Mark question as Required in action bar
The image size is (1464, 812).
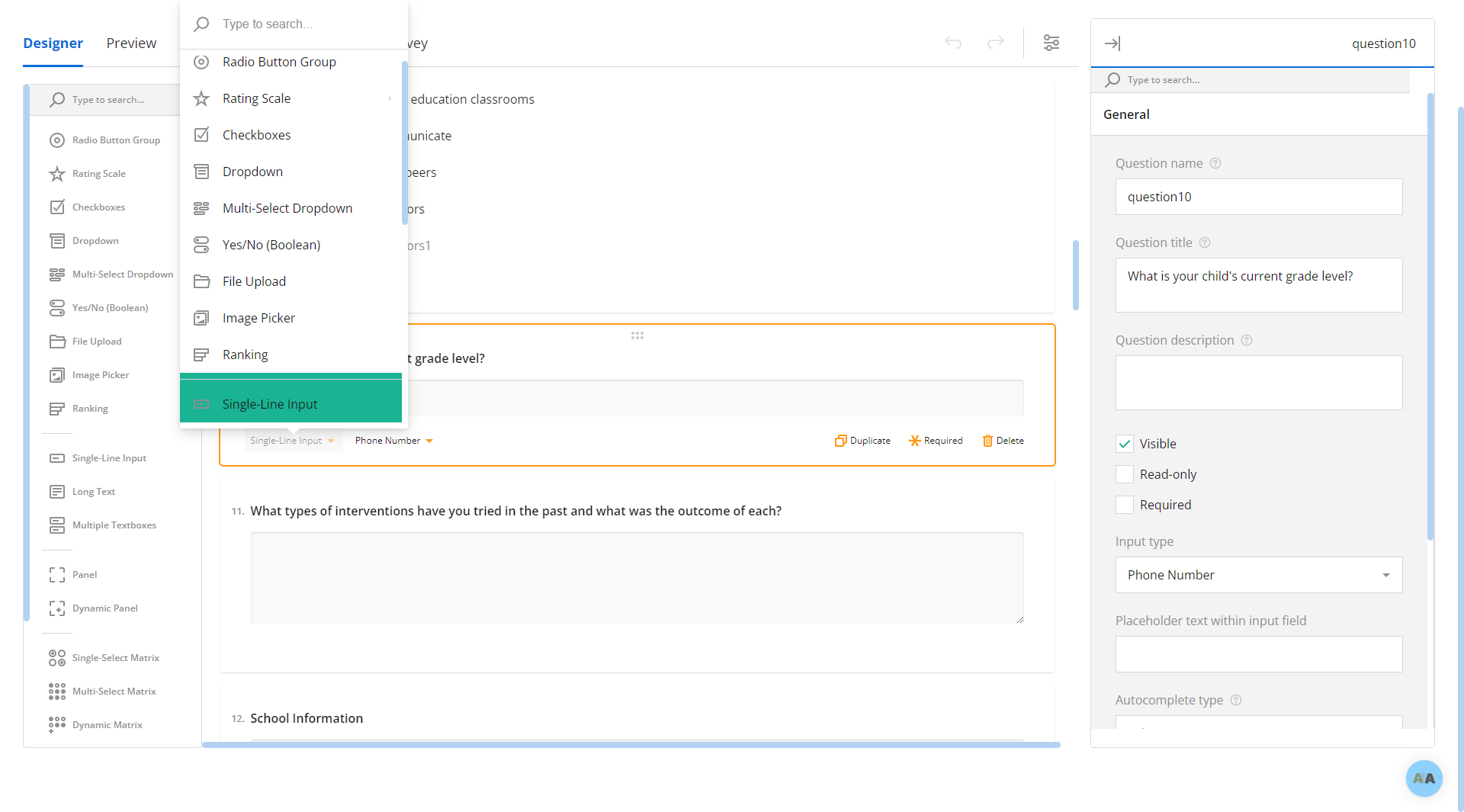pyautogui.click(x=936, y=441)
